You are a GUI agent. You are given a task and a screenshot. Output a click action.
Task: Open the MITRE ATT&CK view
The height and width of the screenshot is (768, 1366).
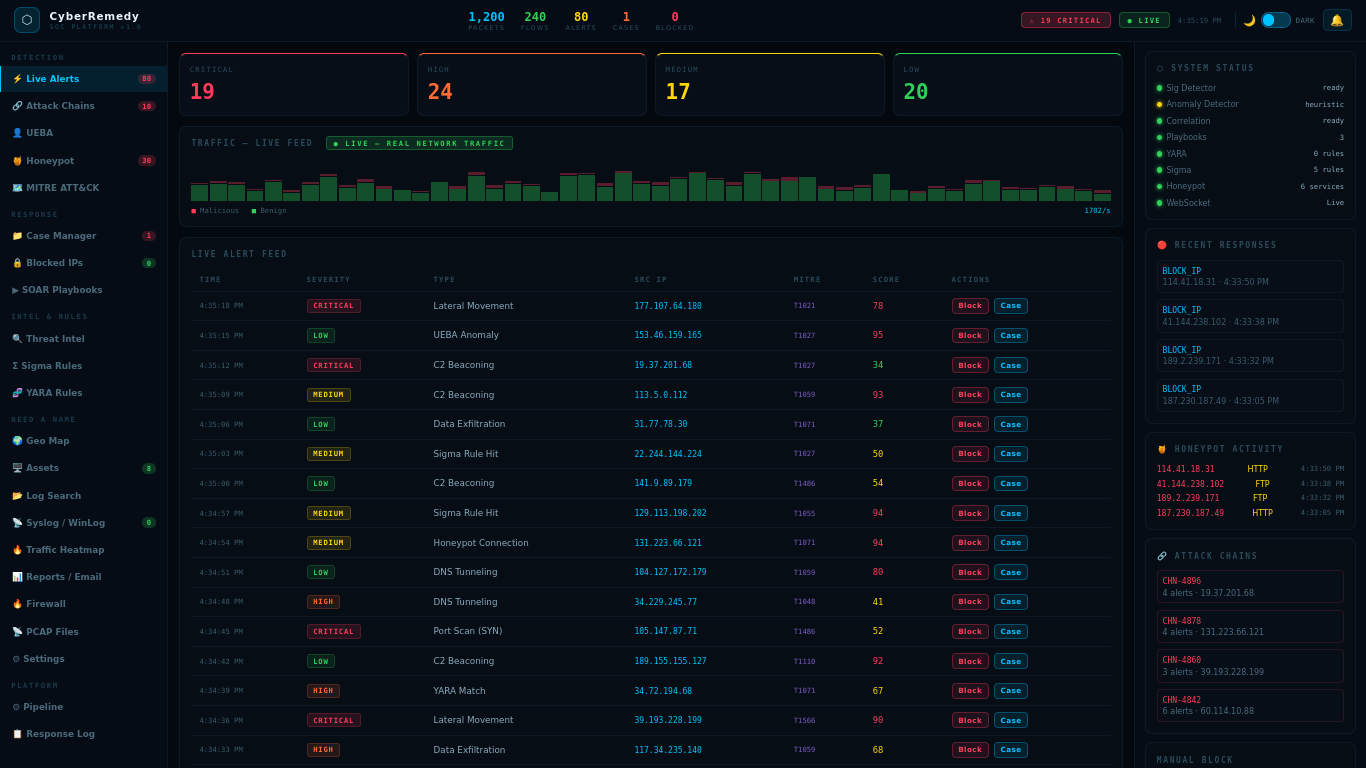click(58, 187)
